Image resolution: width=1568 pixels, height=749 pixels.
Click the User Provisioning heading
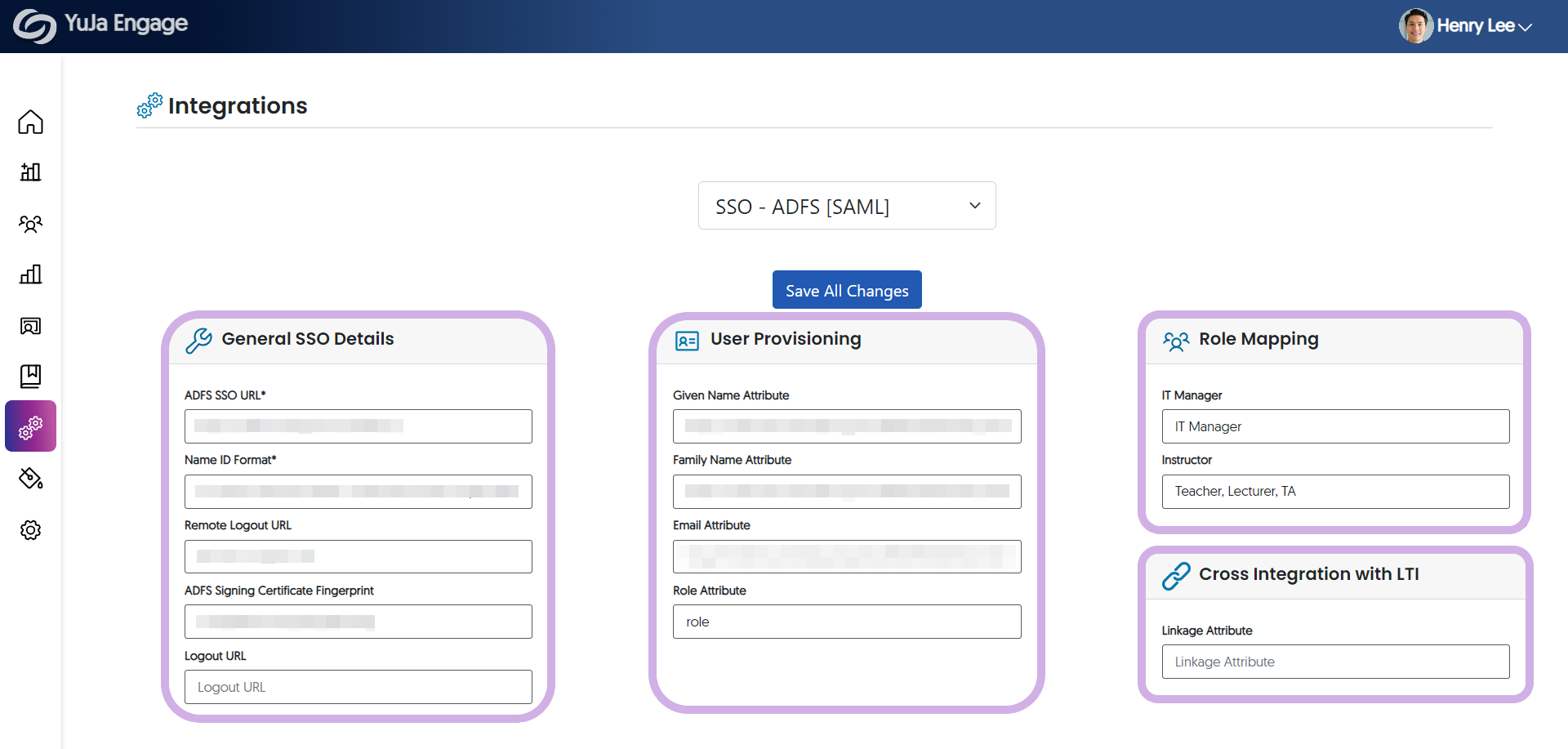[786, 339]
